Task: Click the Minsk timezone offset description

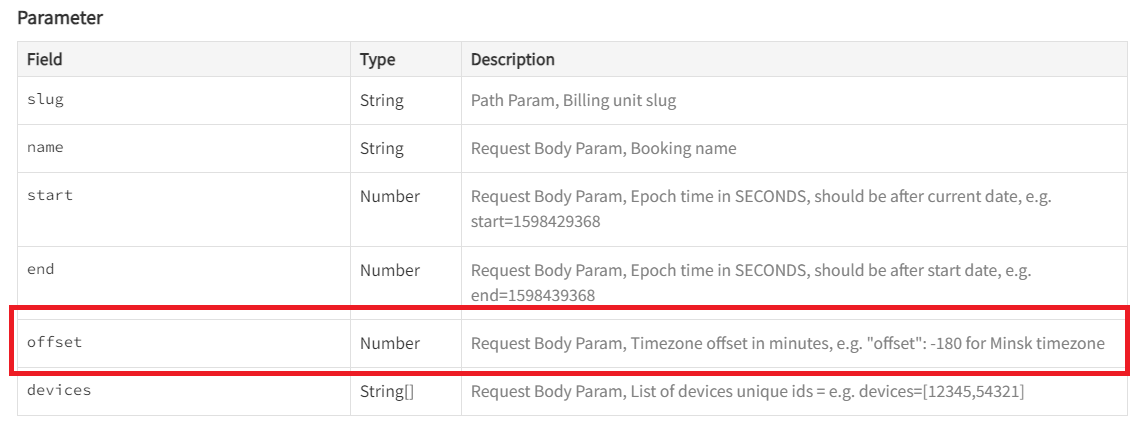Action: point(788,343)
